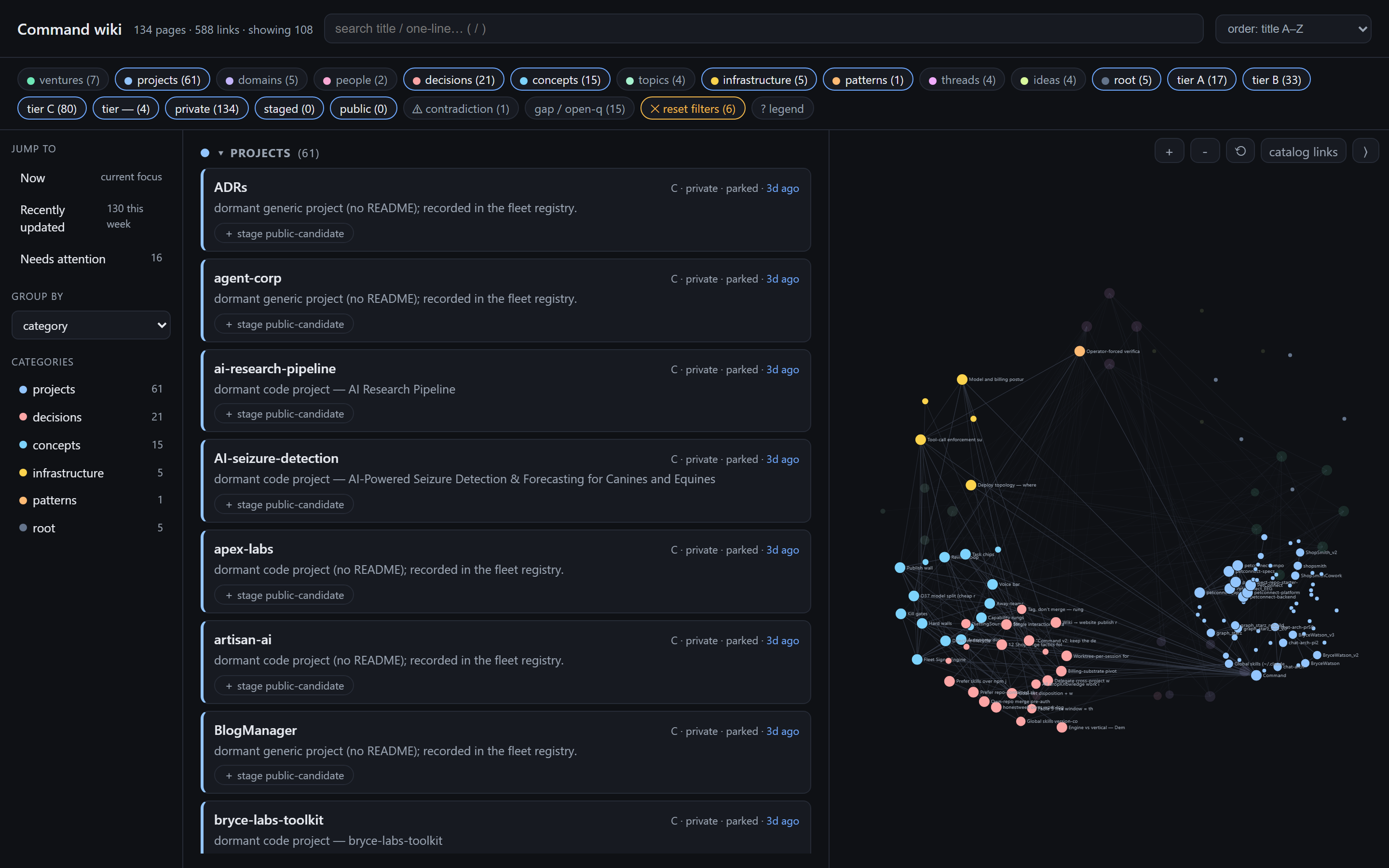1389x868 pixels.
Task: Click the root category color dot
Action: (x=23, y=528)
